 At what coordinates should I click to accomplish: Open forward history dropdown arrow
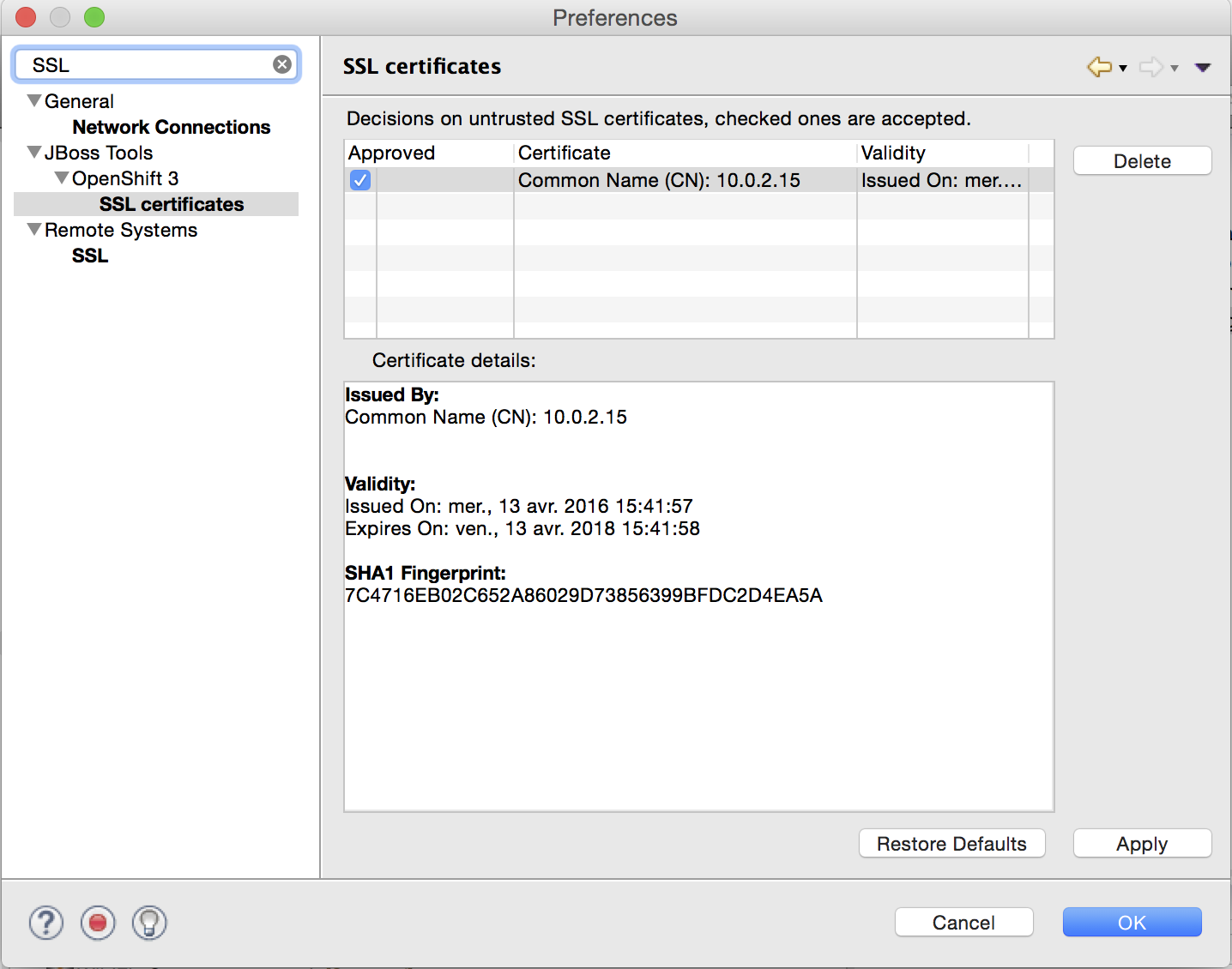tap(1175, 69)
